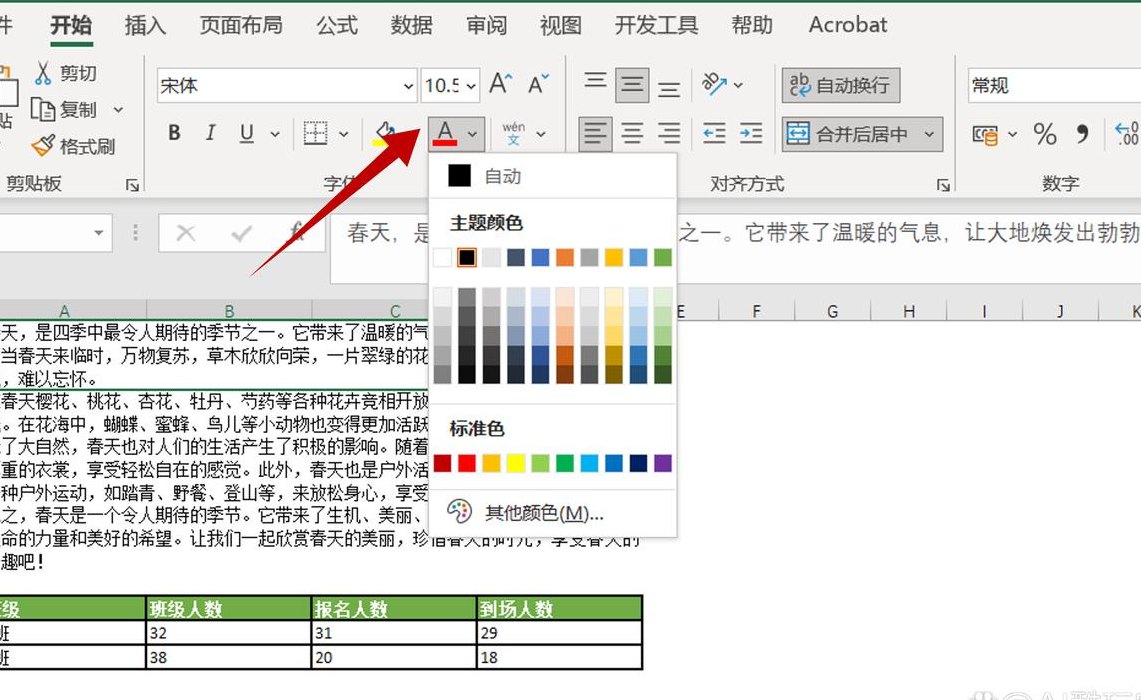The image size is (1141, 700).
Task: Switch to the Acrobat tab
Action: [848, 25]
